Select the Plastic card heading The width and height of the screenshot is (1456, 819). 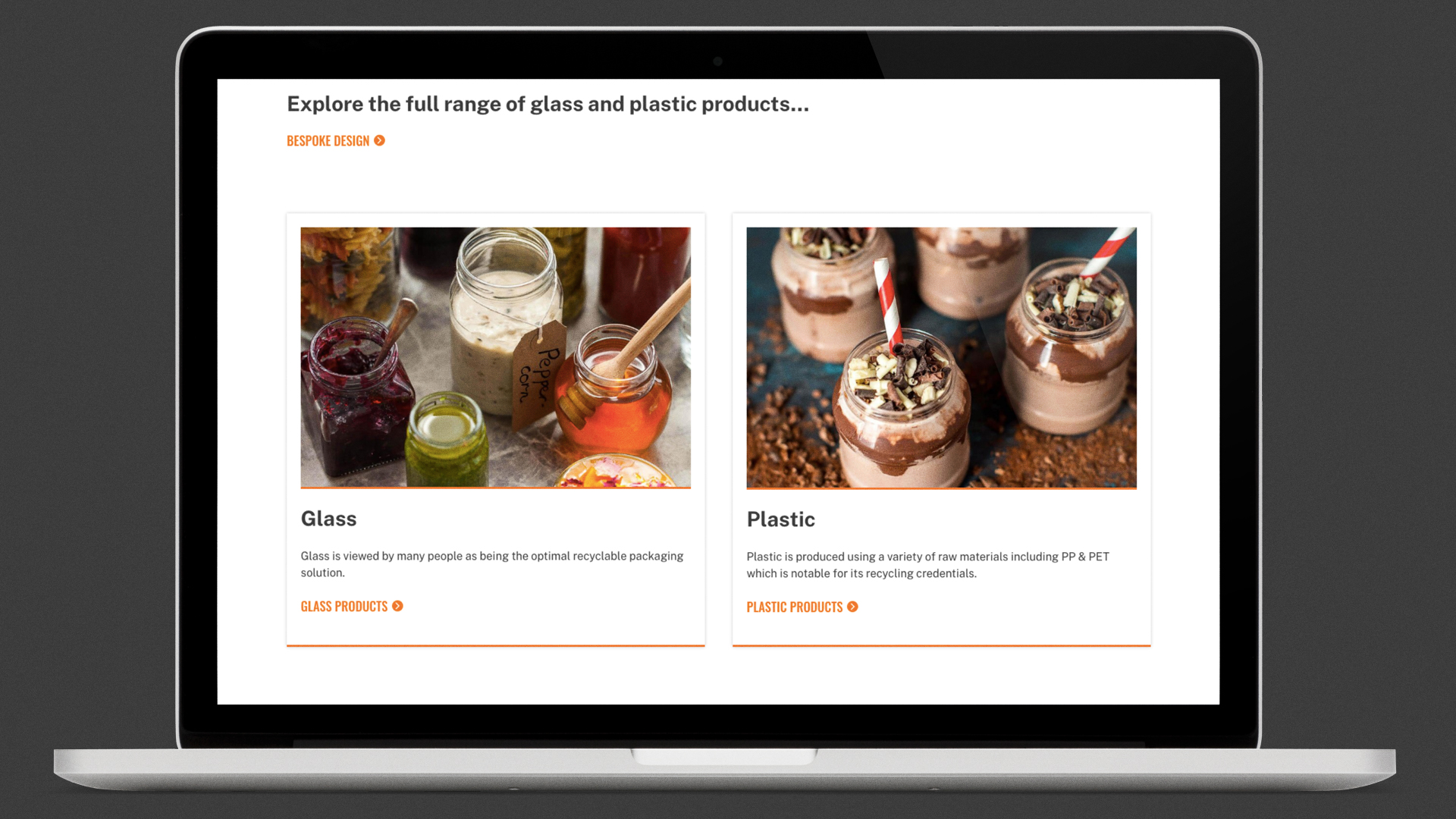[780, 519]
